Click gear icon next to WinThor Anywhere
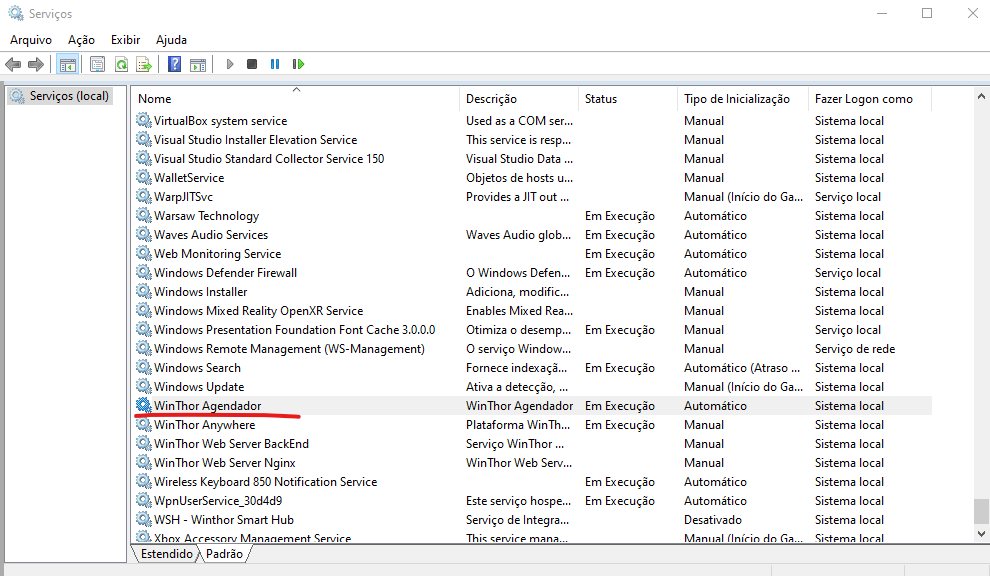 pyautogui.click(x=144, y=424)
